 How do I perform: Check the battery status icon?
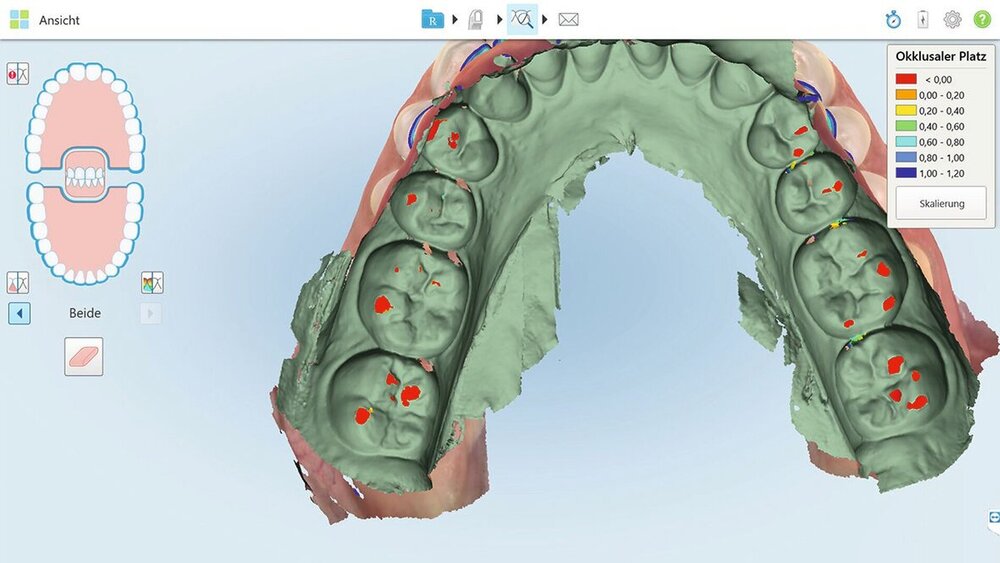pos(922,19)
